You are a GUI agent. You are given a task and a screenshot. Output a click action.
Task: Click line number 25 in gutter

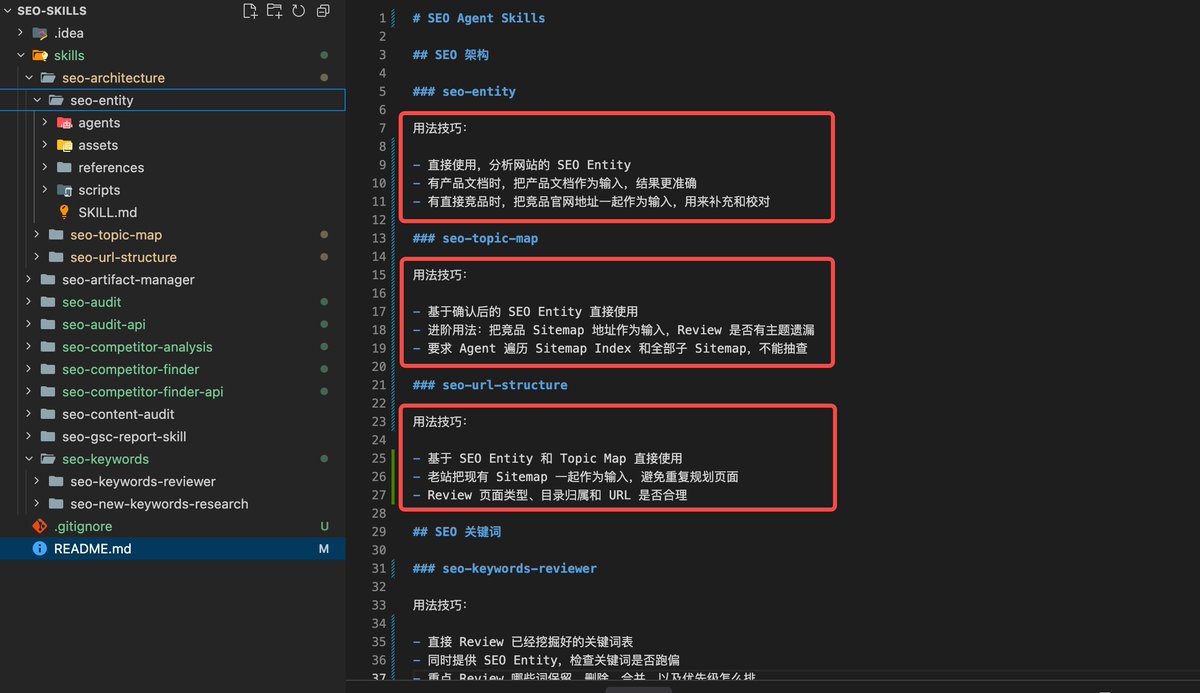tap(378, 458)
